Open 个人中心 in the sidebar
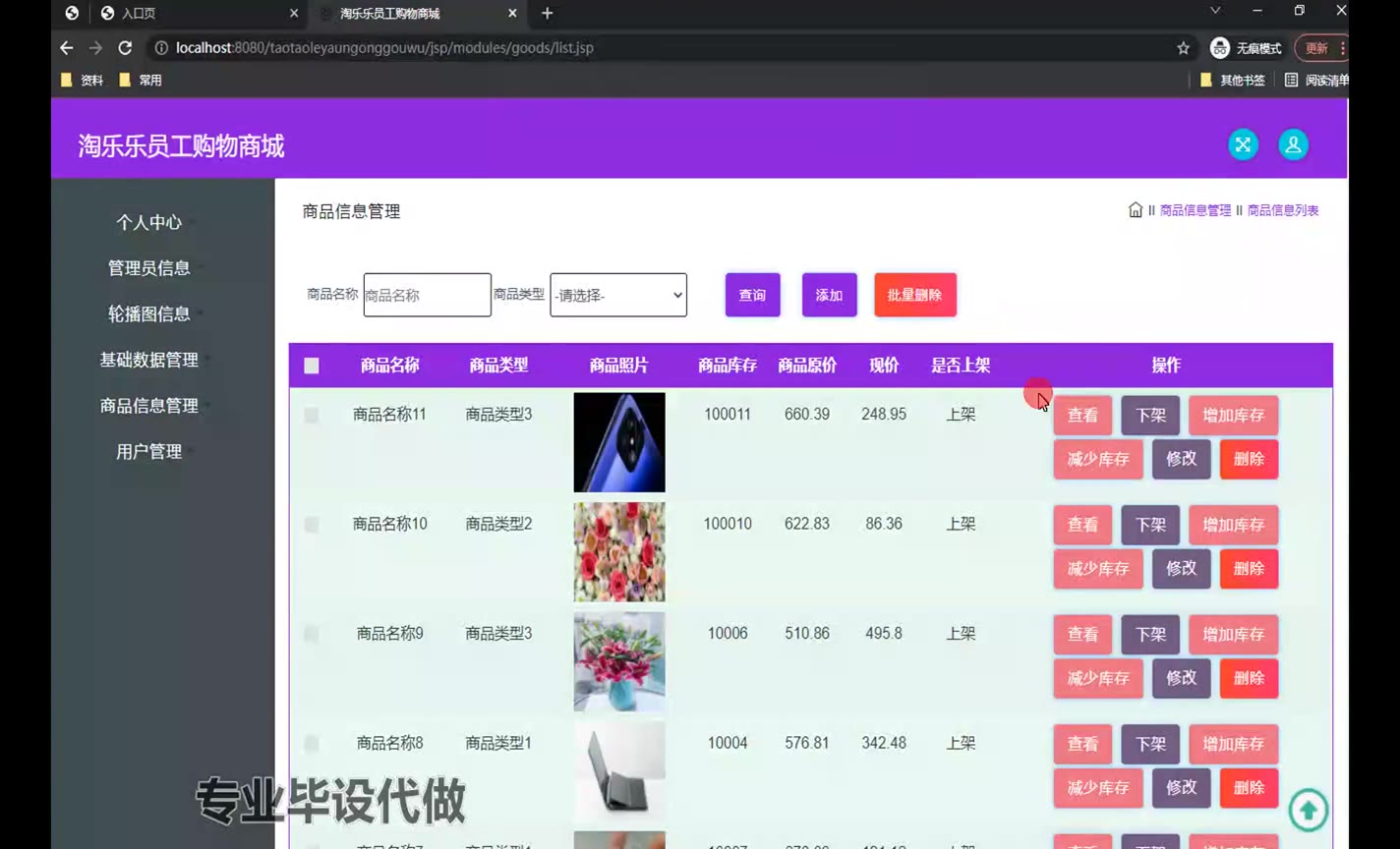This screenshot has width=1400, height=849. 149,222
